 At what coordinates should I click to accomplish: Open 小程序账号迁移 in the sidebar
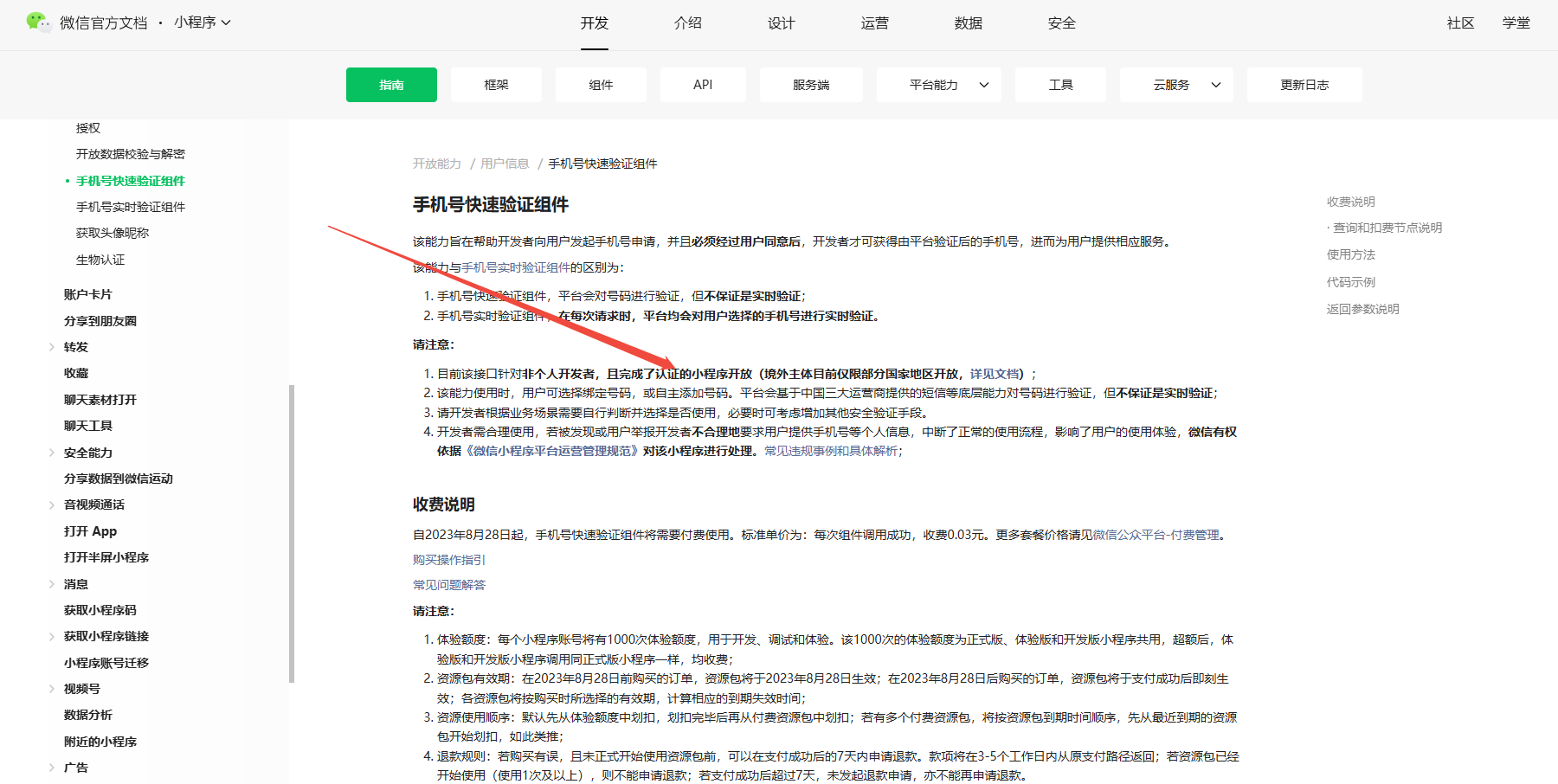point(106,663)
